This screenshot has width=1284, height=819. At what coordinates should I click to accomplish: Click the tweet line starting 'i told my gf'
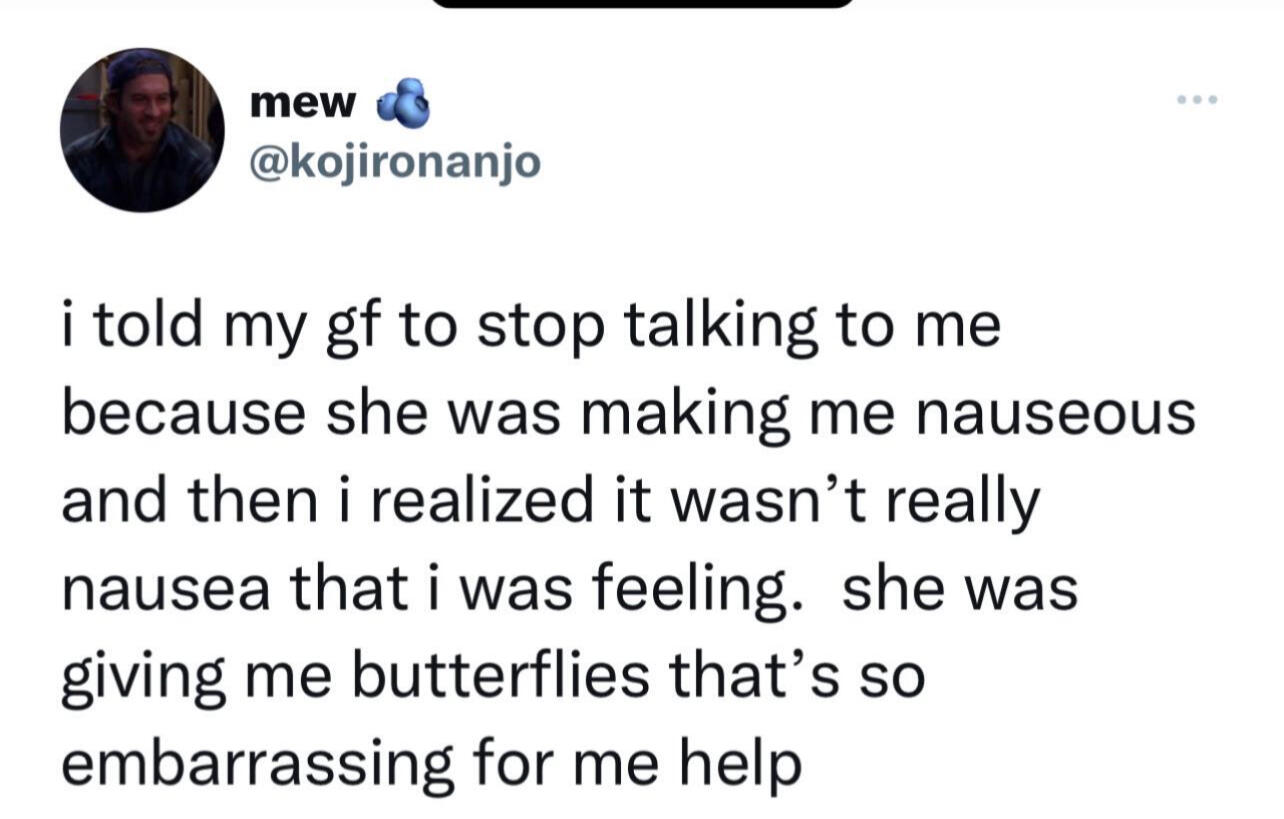(530, 329)
